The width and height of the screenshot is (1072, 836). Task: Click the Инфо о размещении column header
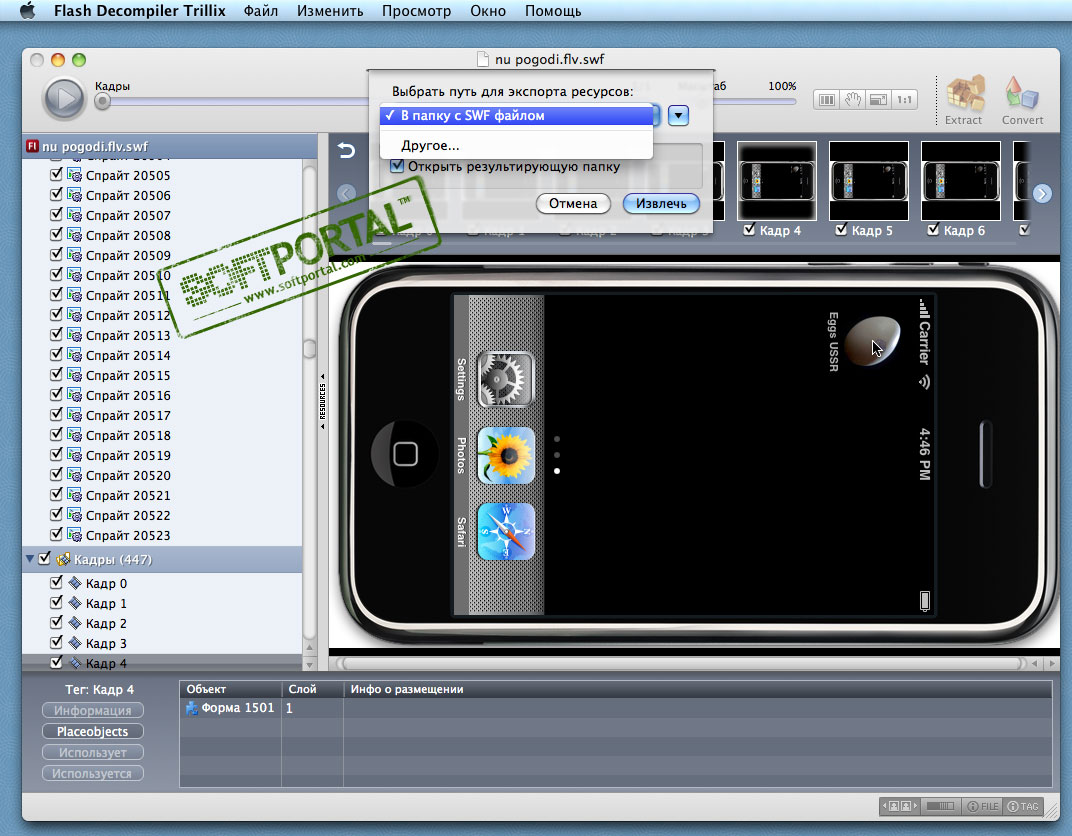click(697, 689)
